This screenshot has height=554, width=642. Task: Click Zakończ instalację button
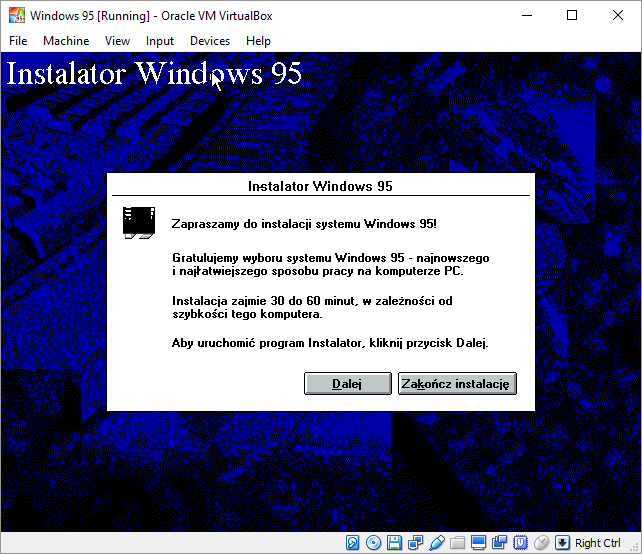[x=457, y=384]
